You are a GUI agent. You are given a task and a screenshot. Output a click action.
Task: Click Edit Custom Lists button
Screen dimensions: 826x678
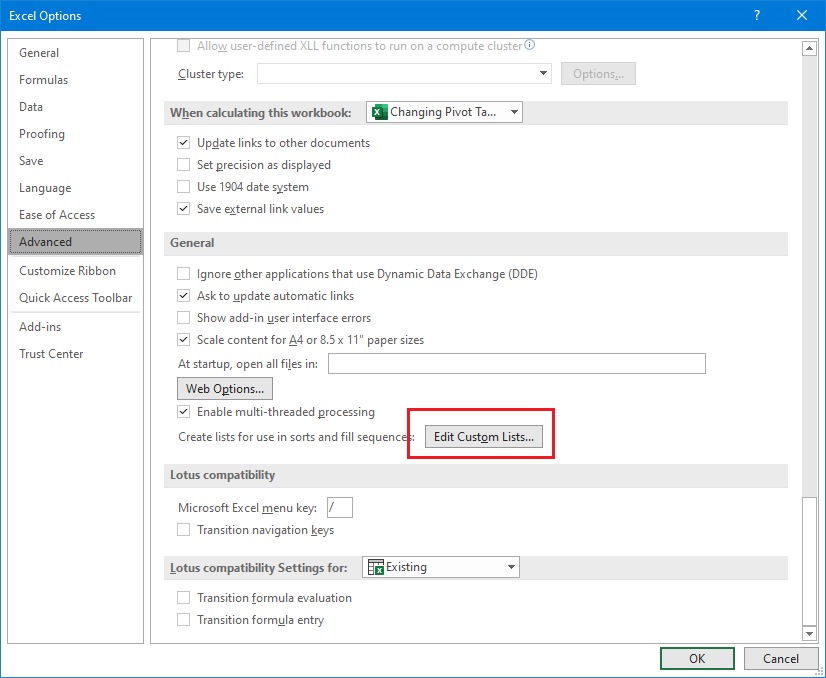tap(484, 437)
